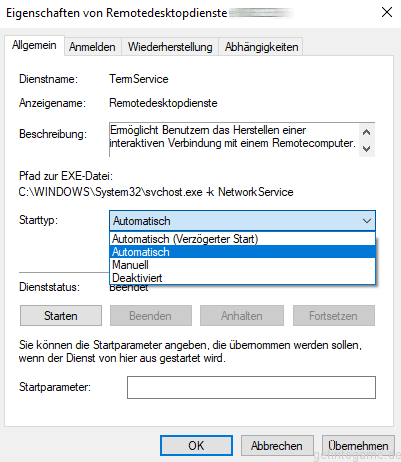Select the Abhängigkeiten tab
The image size is (401, 462).
point(261,47)
